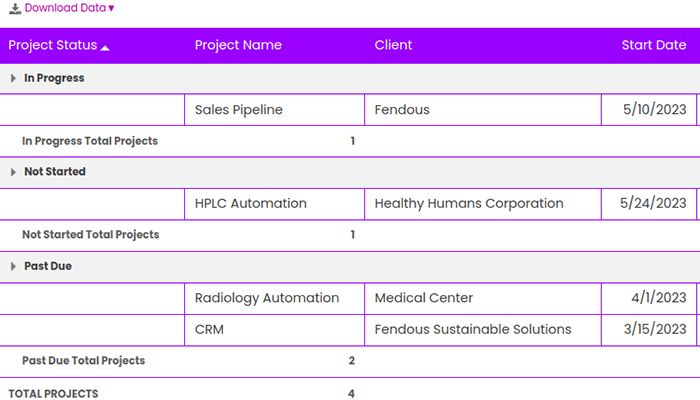Click the 3/15/2023 start date cell
The width and height of the screenshot is (700, 400).
click(x=654, y=329)
